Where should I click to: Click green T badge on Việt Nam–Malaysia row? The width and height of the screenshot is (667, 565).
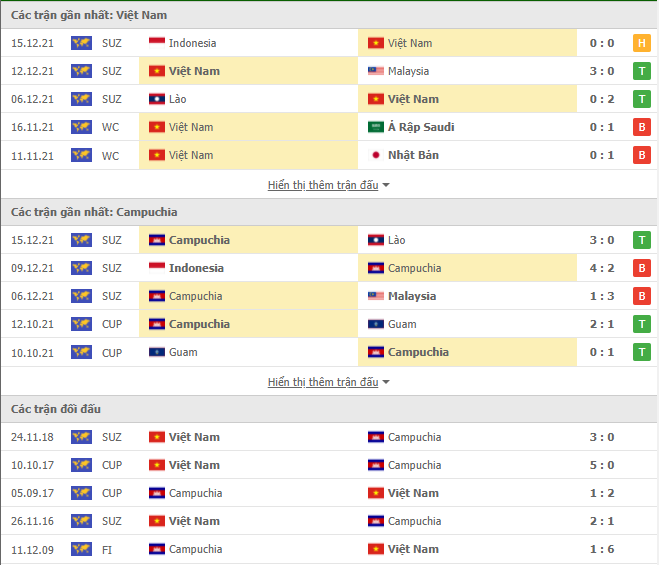pos(641,71)
